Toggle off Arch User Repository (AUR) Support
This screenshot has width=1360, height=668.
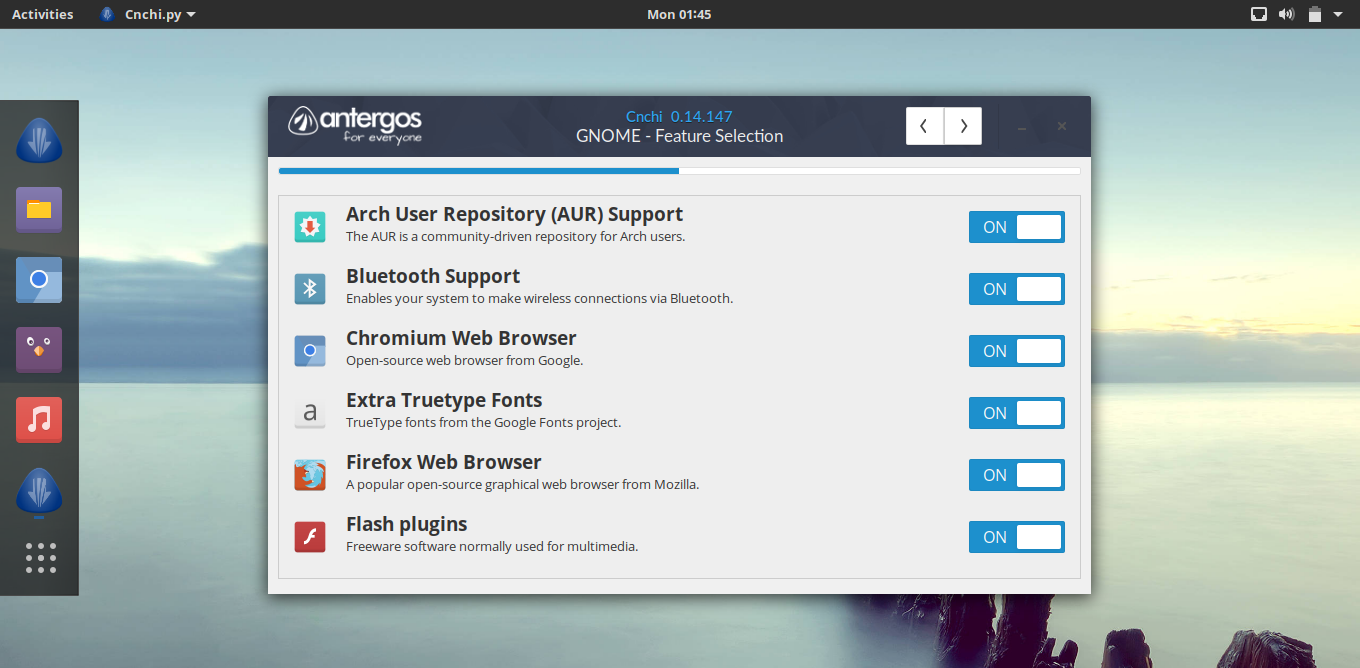pyautogui.click(x=1016, y=227)
